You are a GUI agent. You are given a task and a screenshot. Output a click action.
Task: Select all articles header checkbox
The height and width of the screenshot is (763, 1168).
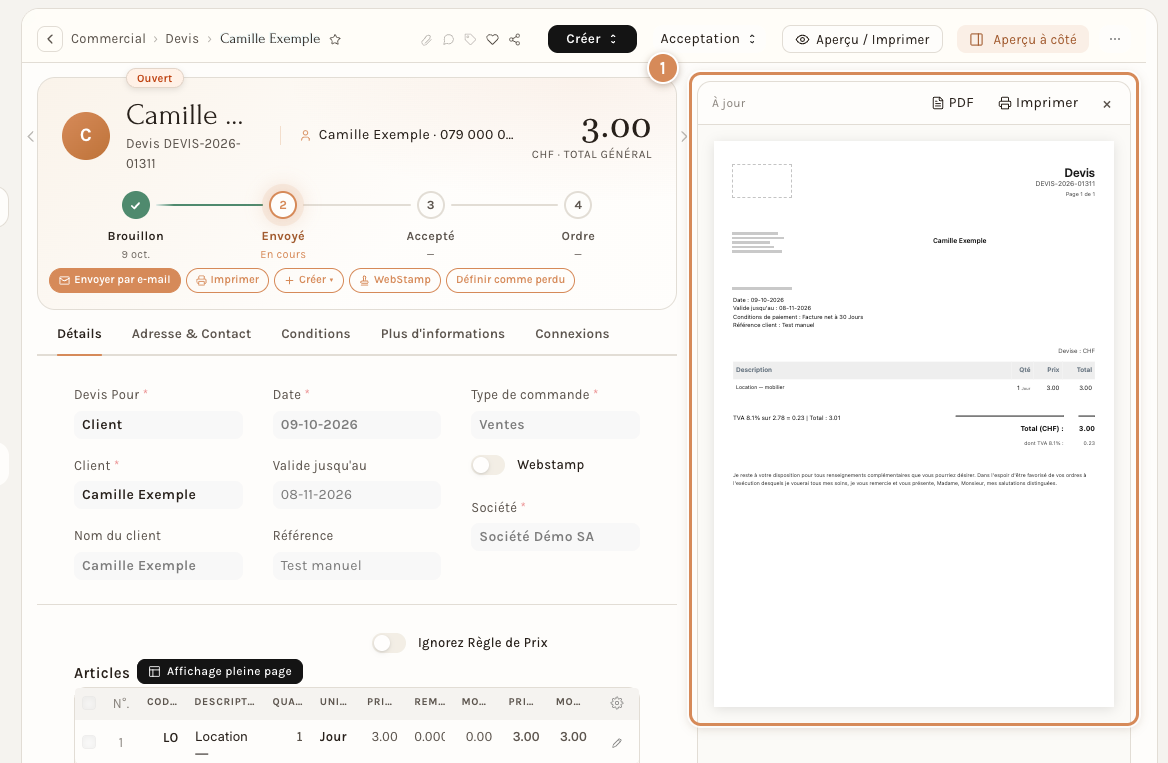pos(89,703)
